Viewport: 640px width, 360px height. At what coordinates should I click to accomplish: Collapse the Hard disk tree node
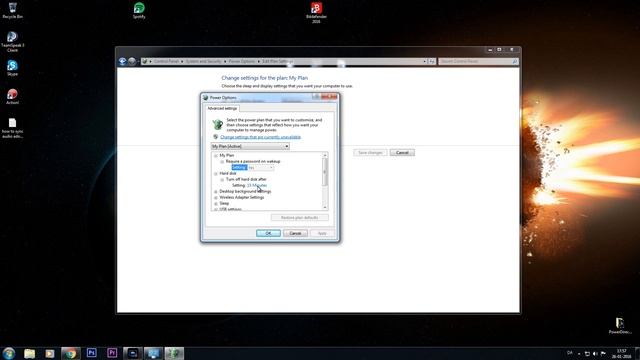(216, 173)
